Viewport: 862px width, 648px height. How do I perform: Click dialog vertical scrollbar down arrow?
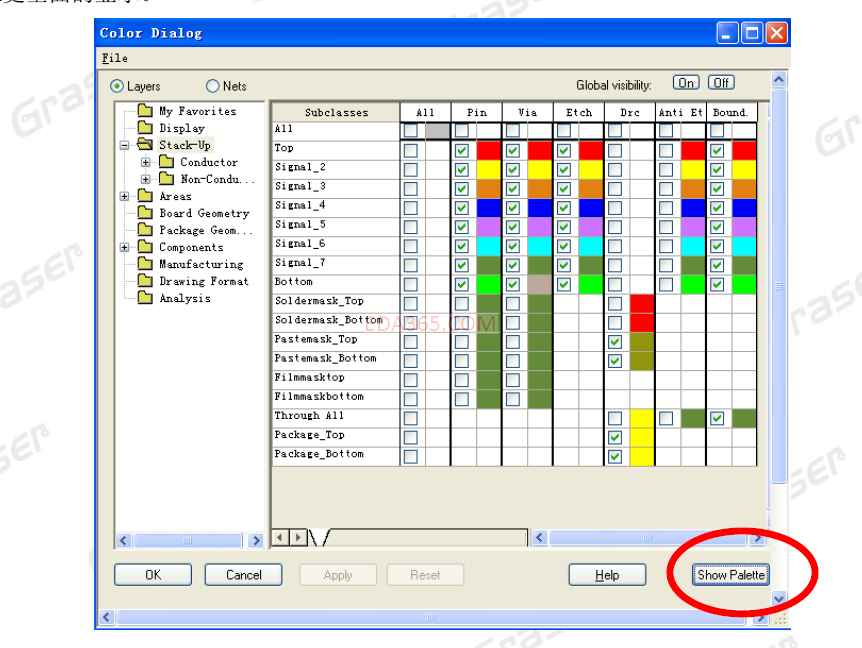tap(778, 599)
